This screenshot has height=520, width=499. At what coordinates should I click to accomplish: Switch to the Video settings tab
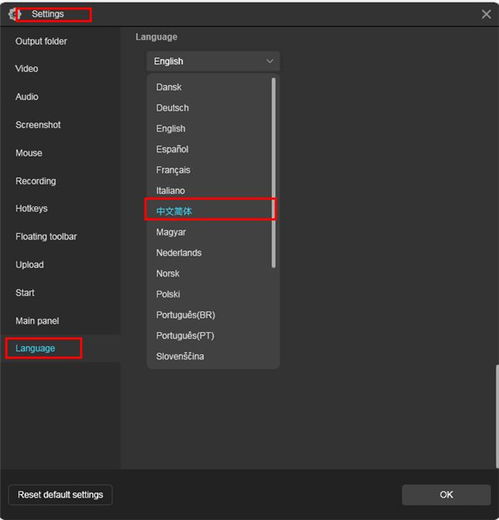(27, 69)
